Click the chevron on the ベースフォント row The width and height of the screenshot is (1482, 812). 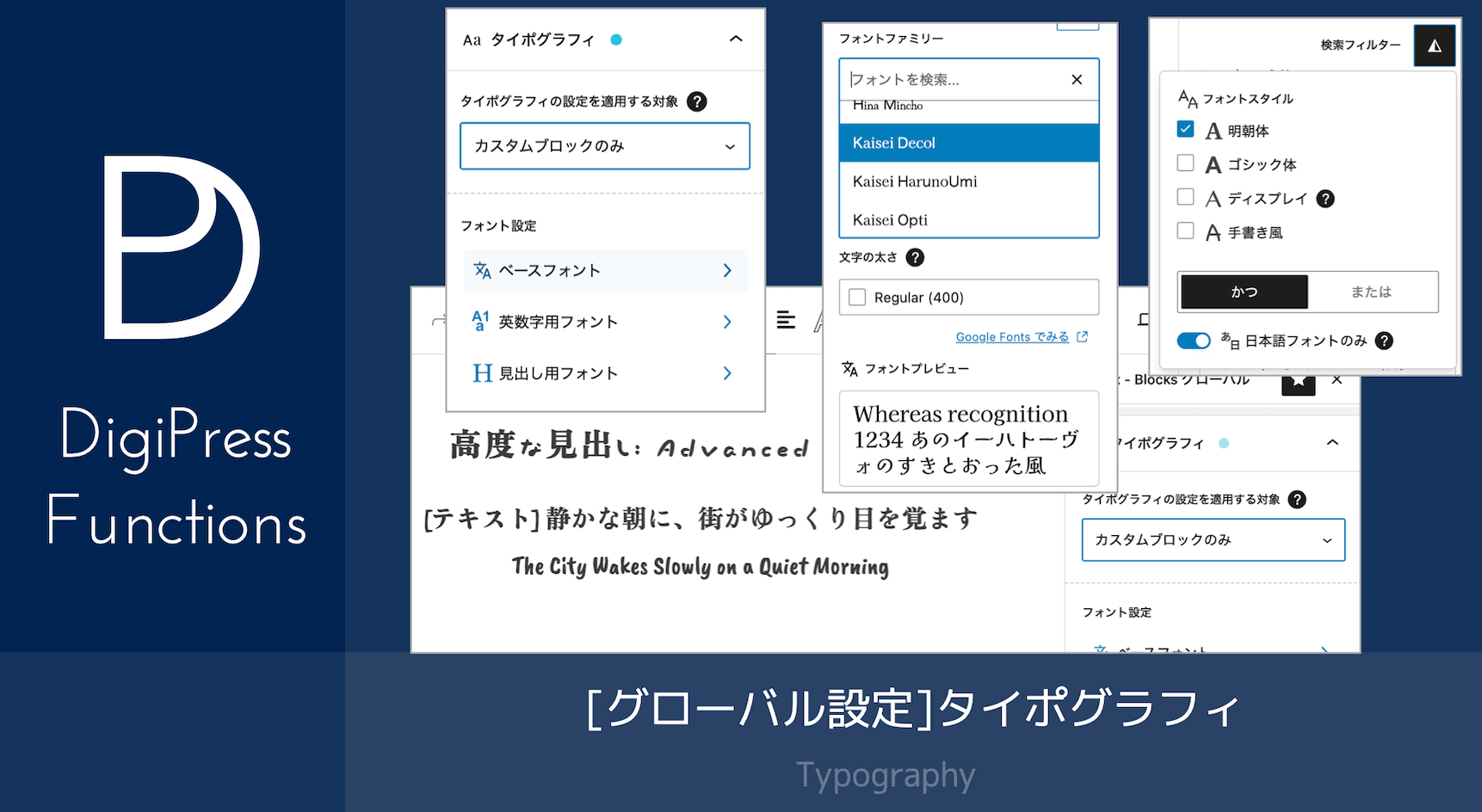click(x=727, y=270)
